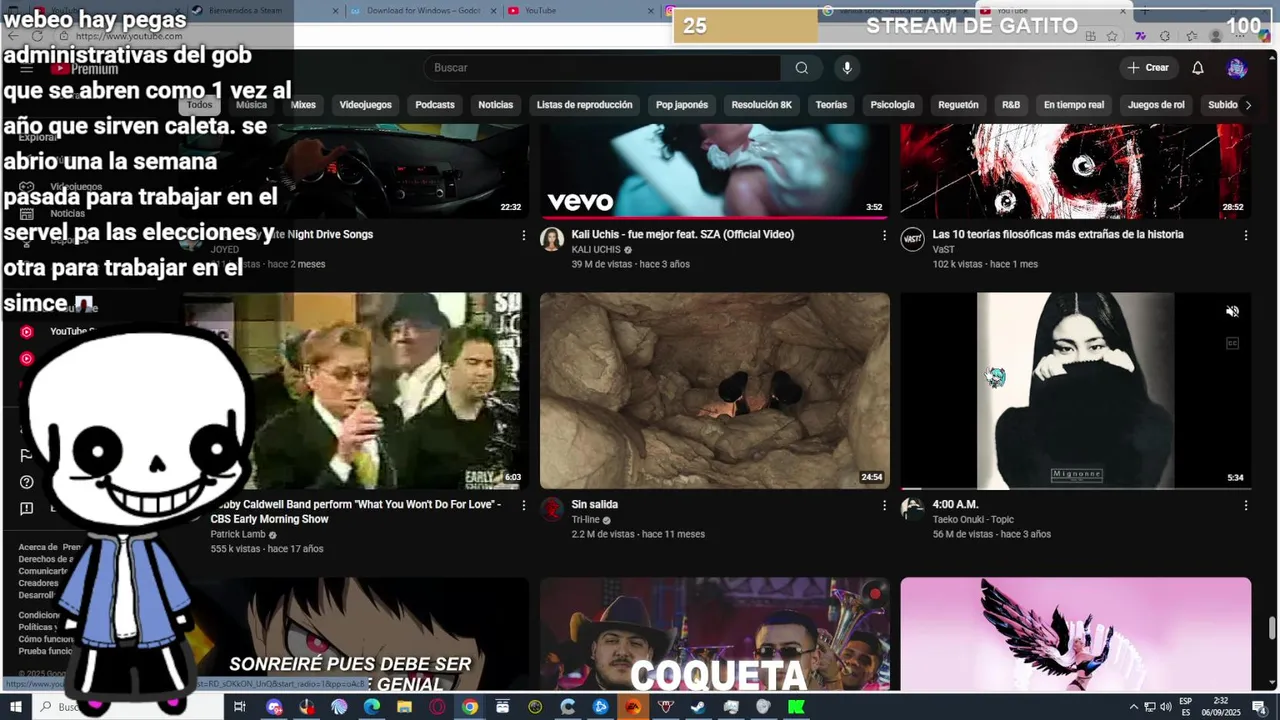
Task: Open Opera browser from the taskbar
Action: coord(437,707)
